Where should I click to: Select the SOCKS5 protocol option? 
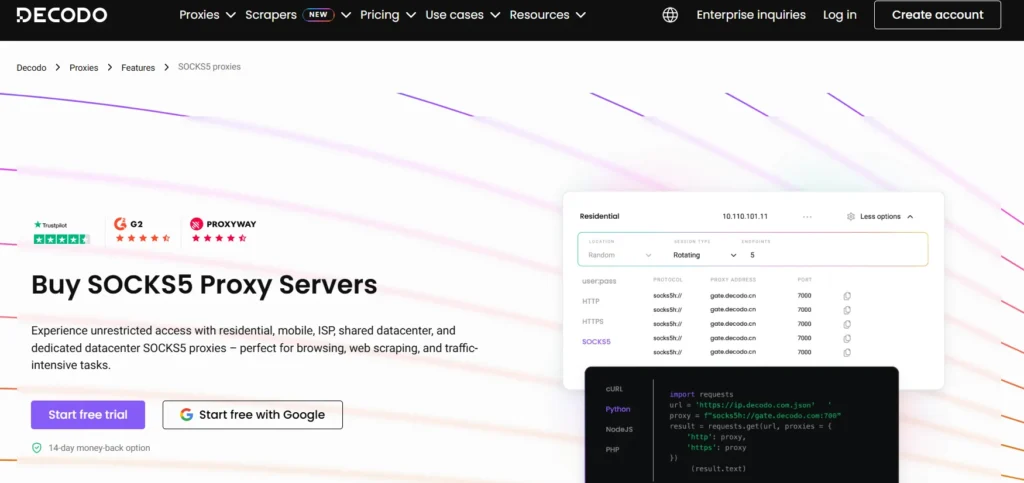coord(596,342)
